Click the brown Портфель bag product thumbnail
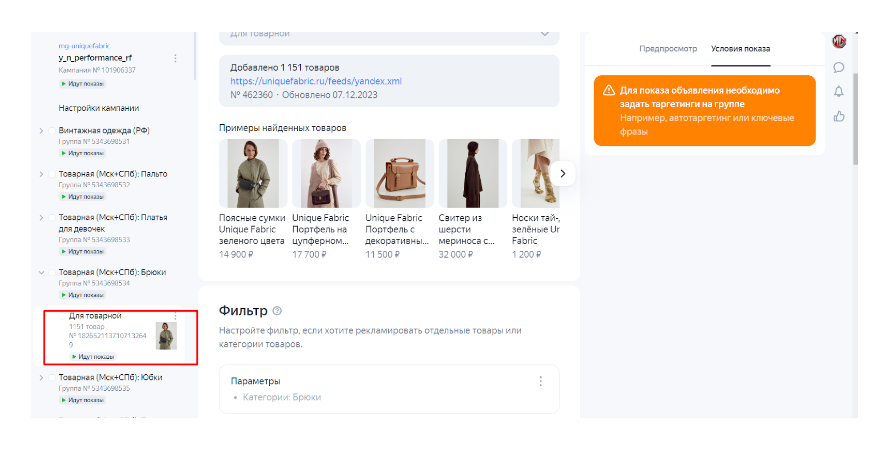 (400, 173)
